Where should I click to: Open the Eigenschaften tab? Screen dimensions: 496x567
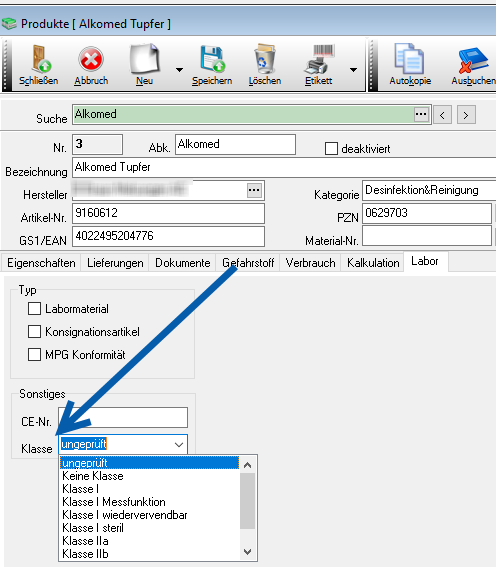pos(41,263)
